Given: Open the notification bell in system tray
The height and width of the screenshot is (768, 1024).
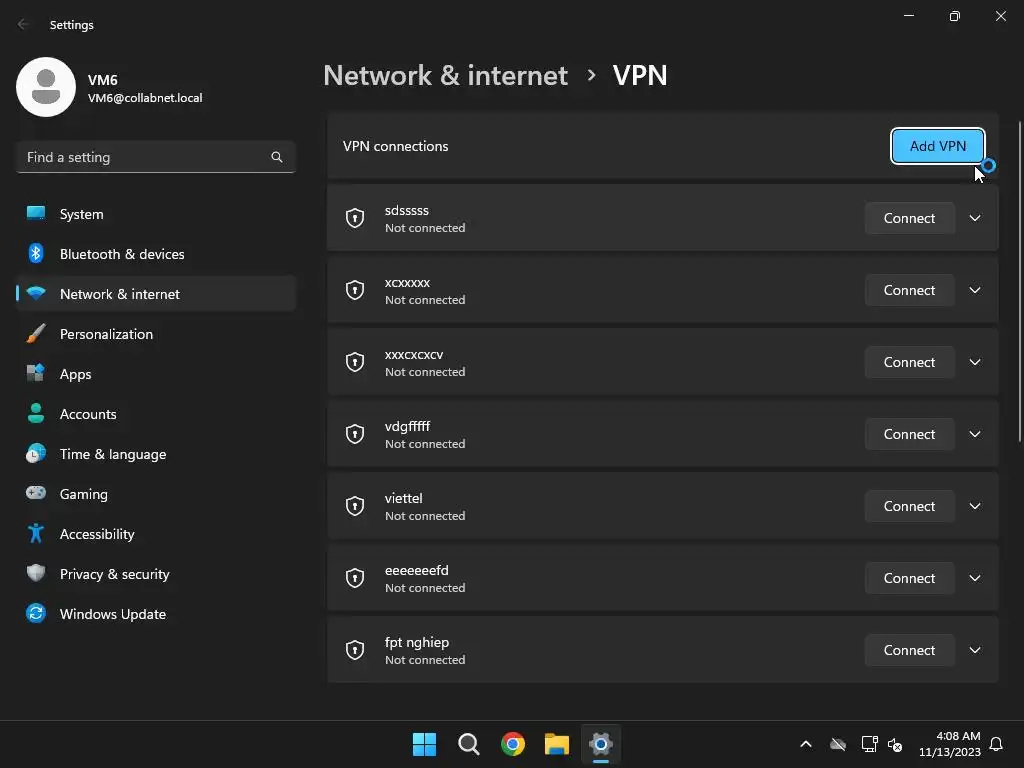Looking at the screenshot, I should [996, 744].
